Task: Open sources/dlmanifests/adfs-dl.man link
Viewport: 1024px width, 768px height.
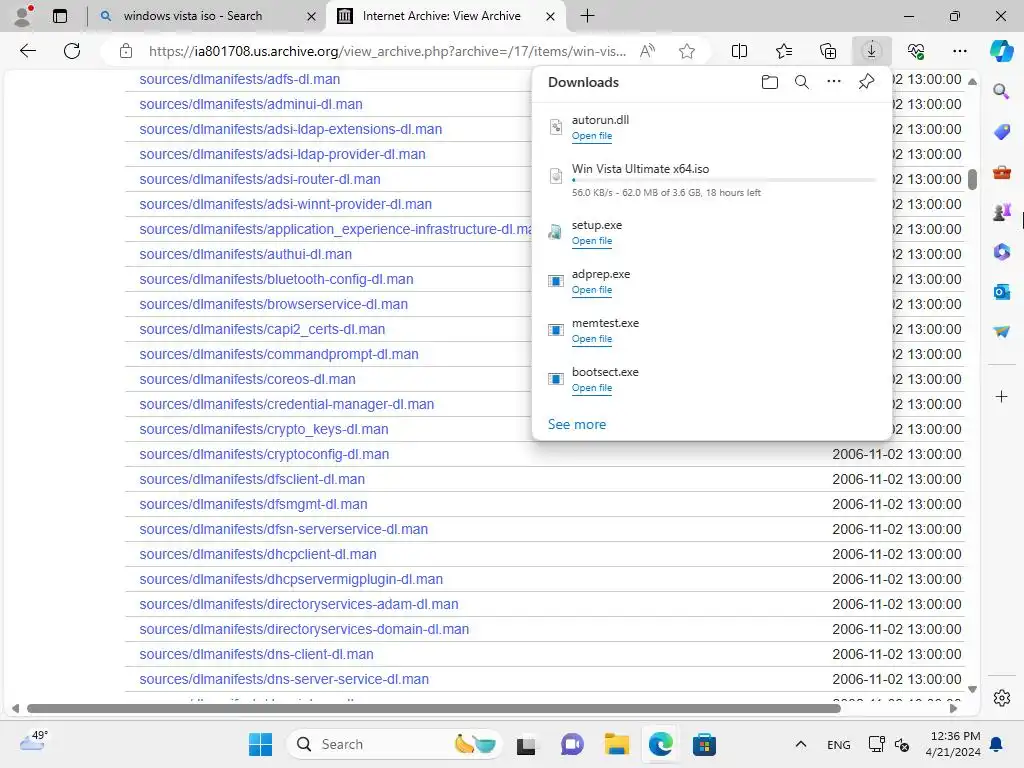Action: (240, 79)
